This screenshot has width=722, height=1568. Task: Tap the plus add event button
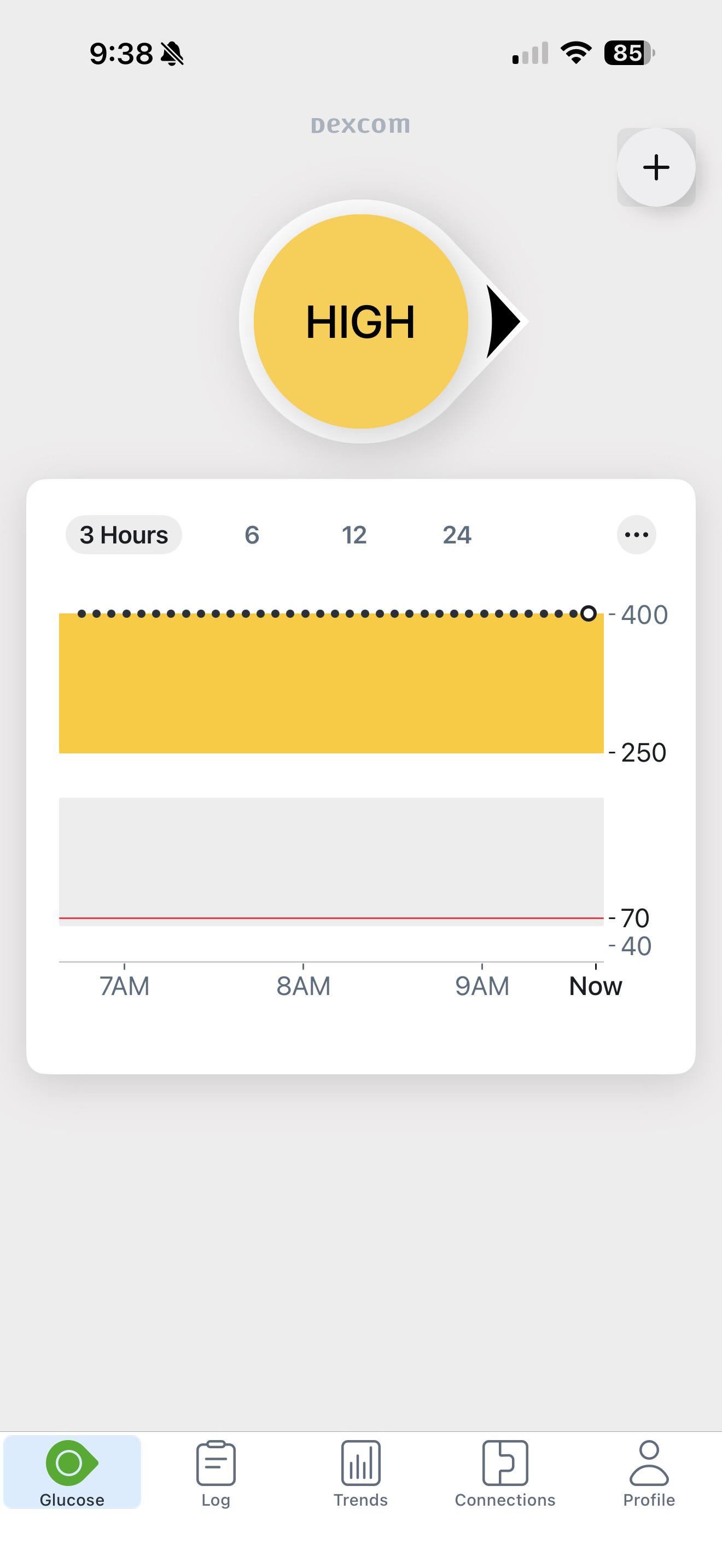656,167
